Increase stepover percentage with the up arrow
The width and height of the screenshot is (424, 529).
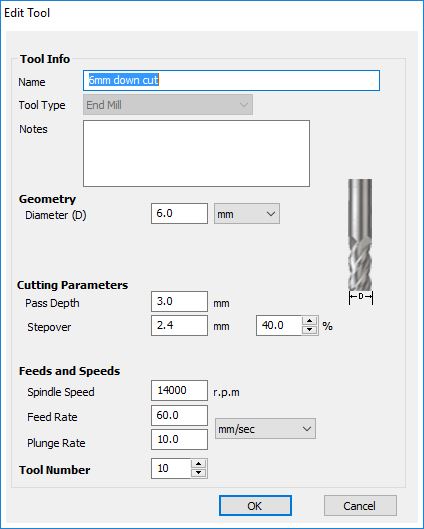(x=309, y=320)
